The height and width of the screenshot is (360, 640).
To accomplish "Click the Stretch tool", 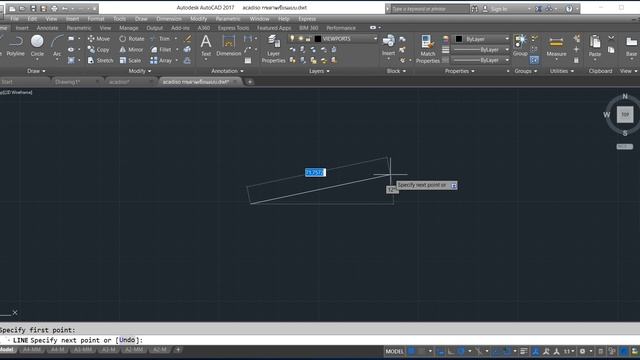I will pyautogui.click(x=100, y=60).
